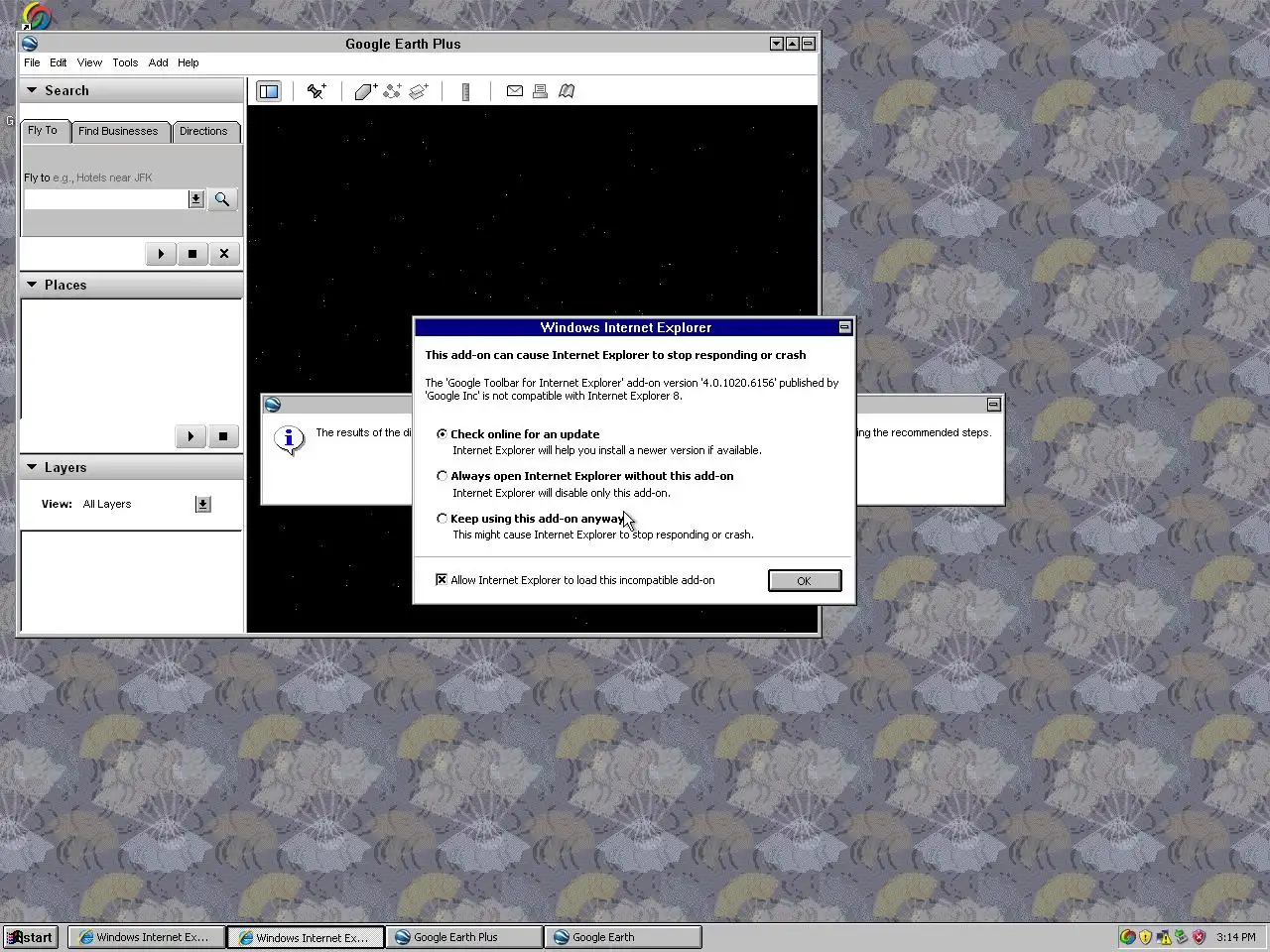Image resolution: width=1270 pixels, height=952 pixels.
Task: Click the blue information icon in the background dialog
Action: coord(289,439)
